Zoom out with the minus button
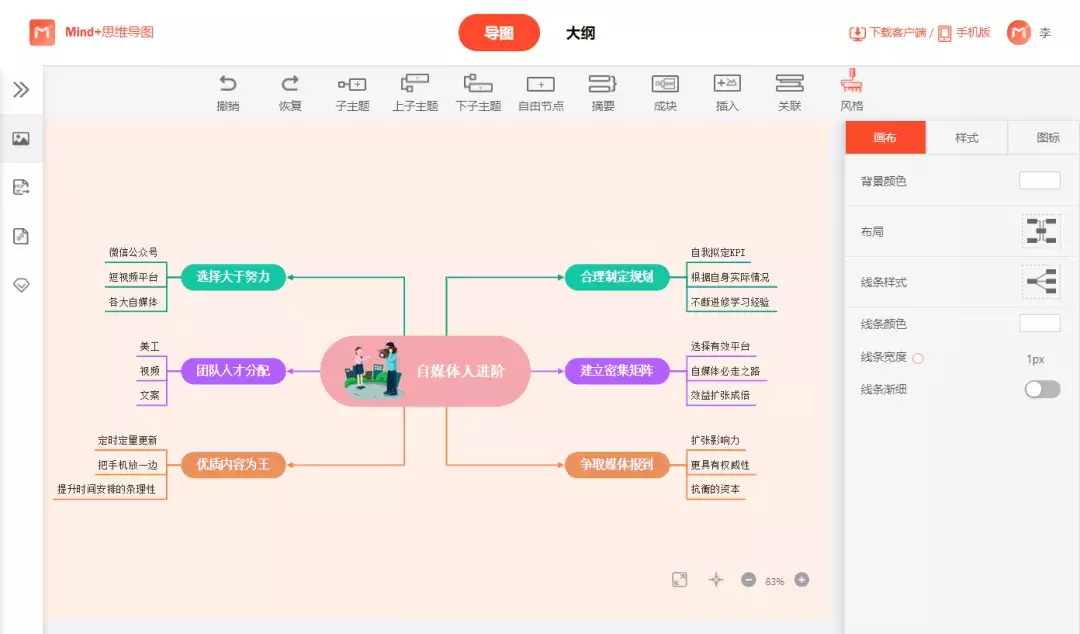1080x634 pixels. (748, 580)
